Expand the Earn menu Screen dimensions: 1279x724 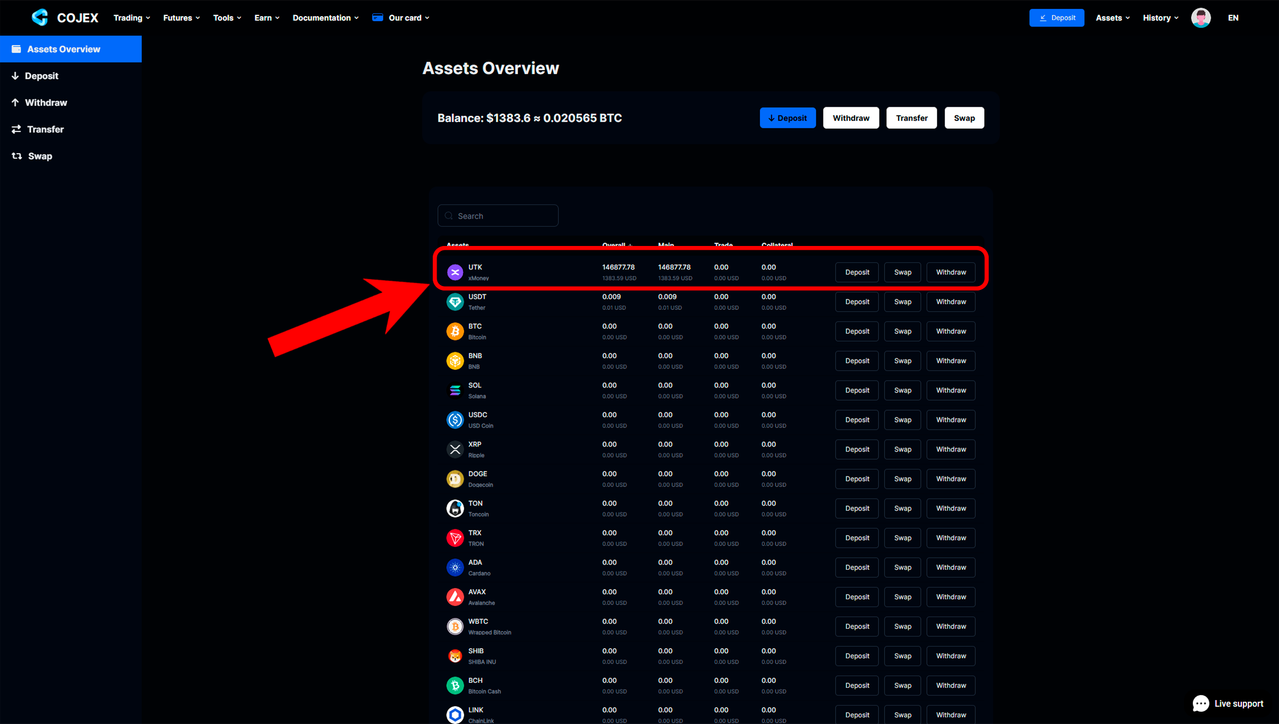pos(267,18)
